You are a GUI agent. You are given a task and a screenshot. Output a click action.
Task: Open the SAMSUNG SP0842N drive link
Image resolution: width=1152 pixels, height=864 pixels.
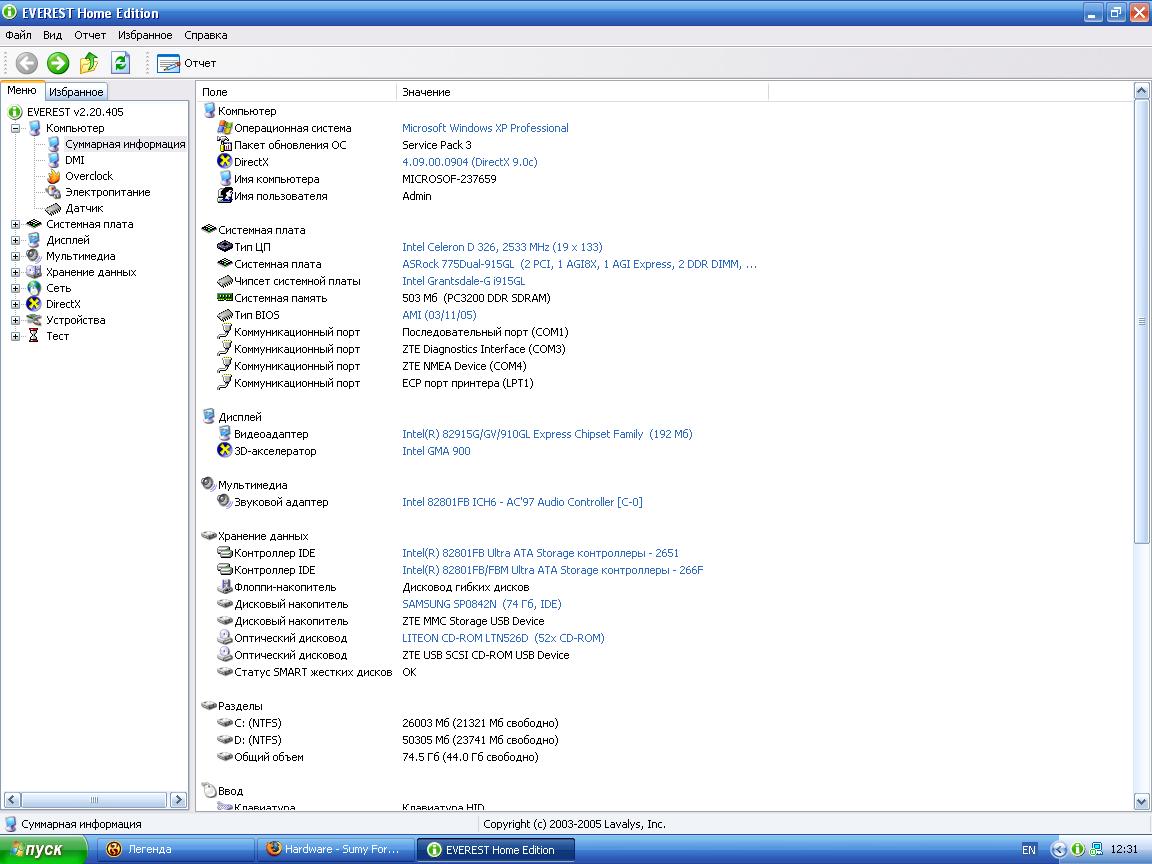point(481,604)
